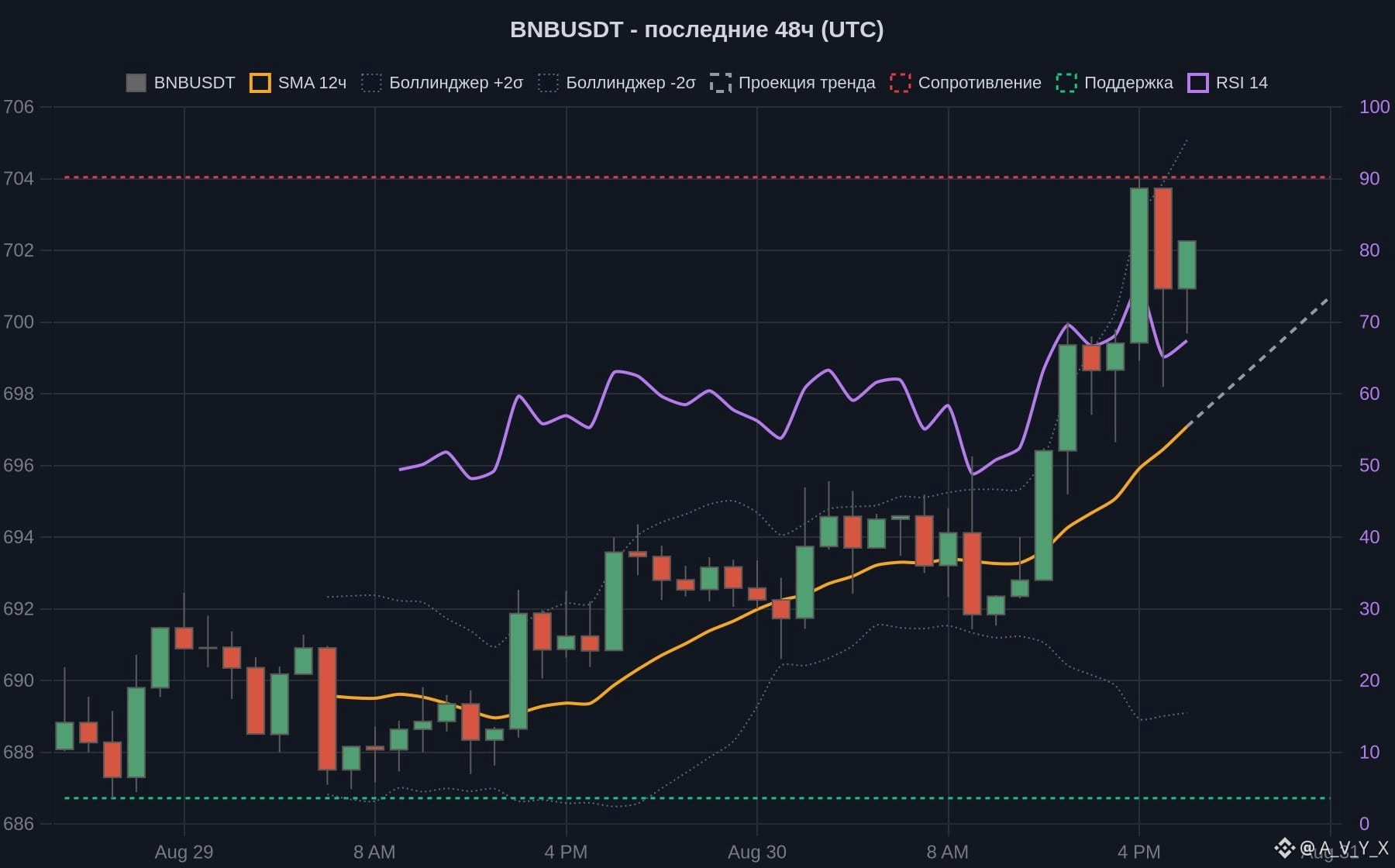Click the Aug 29 time axis label
1395x868 pixels.
pos(184,852)
